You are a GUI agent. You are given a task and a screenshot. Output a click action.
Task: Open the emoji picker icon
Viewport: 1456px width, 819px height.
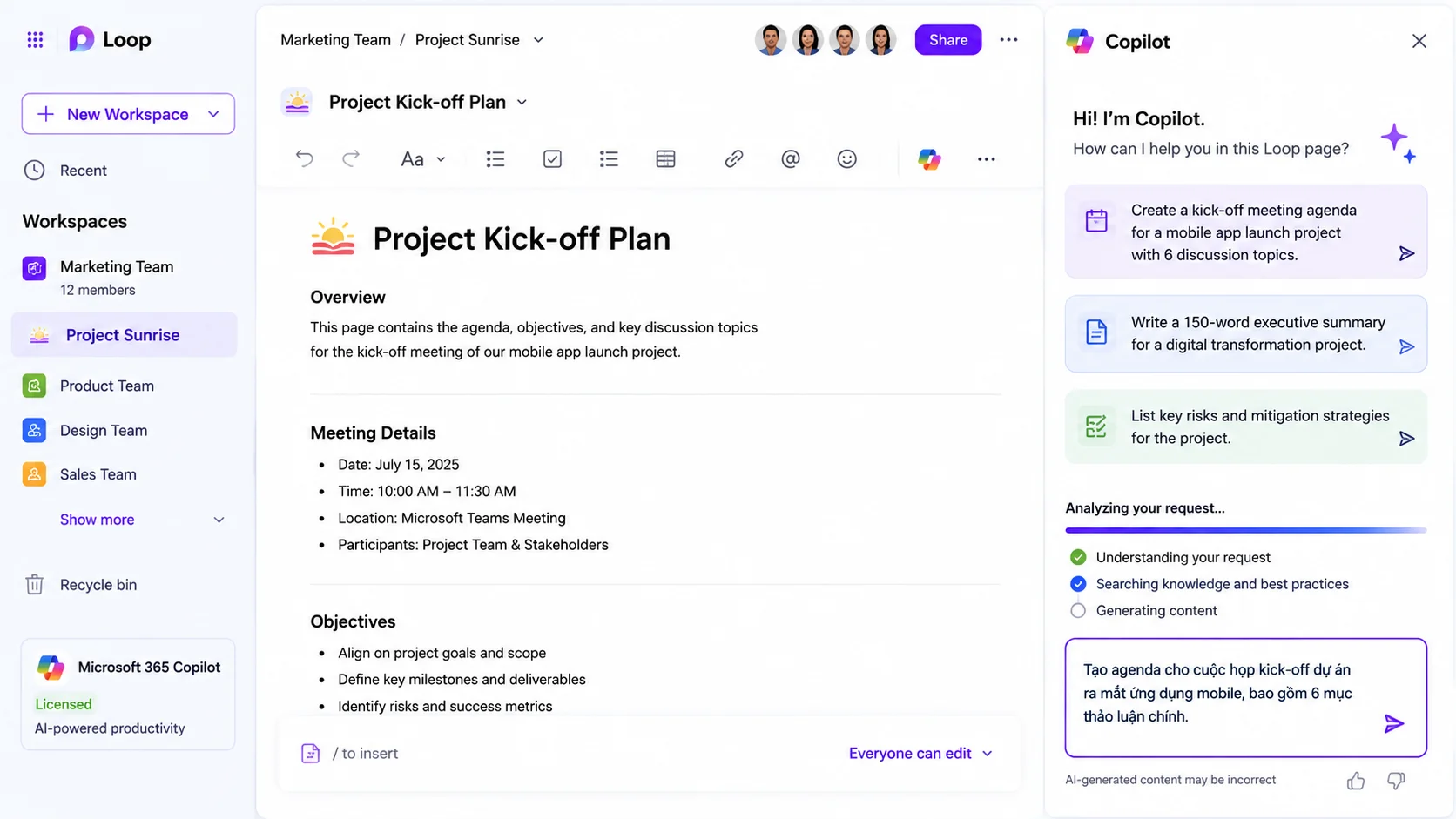(846, 158)
